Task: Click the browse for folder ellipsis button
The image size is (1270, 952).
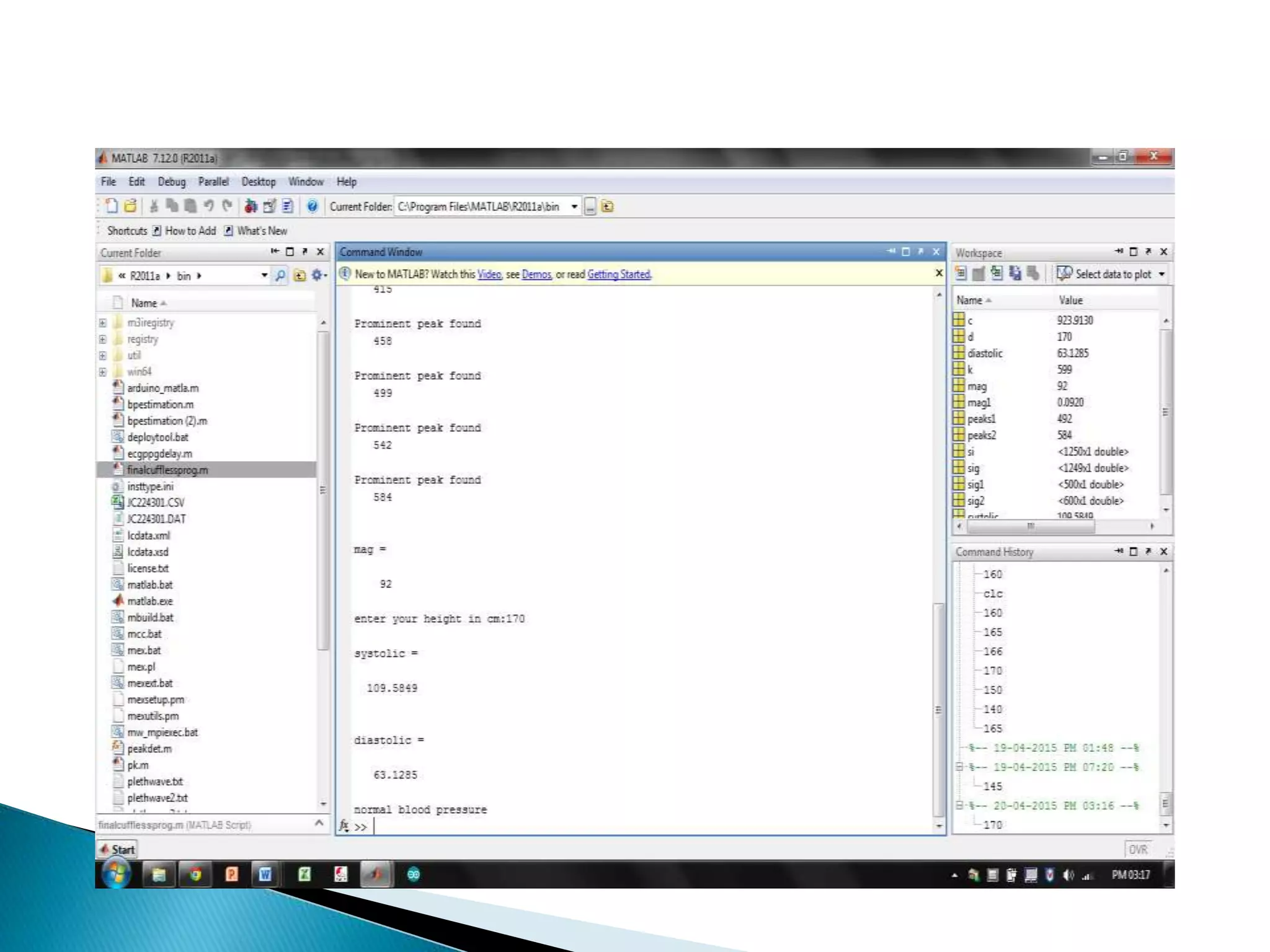Action: [x=590, y=206]
